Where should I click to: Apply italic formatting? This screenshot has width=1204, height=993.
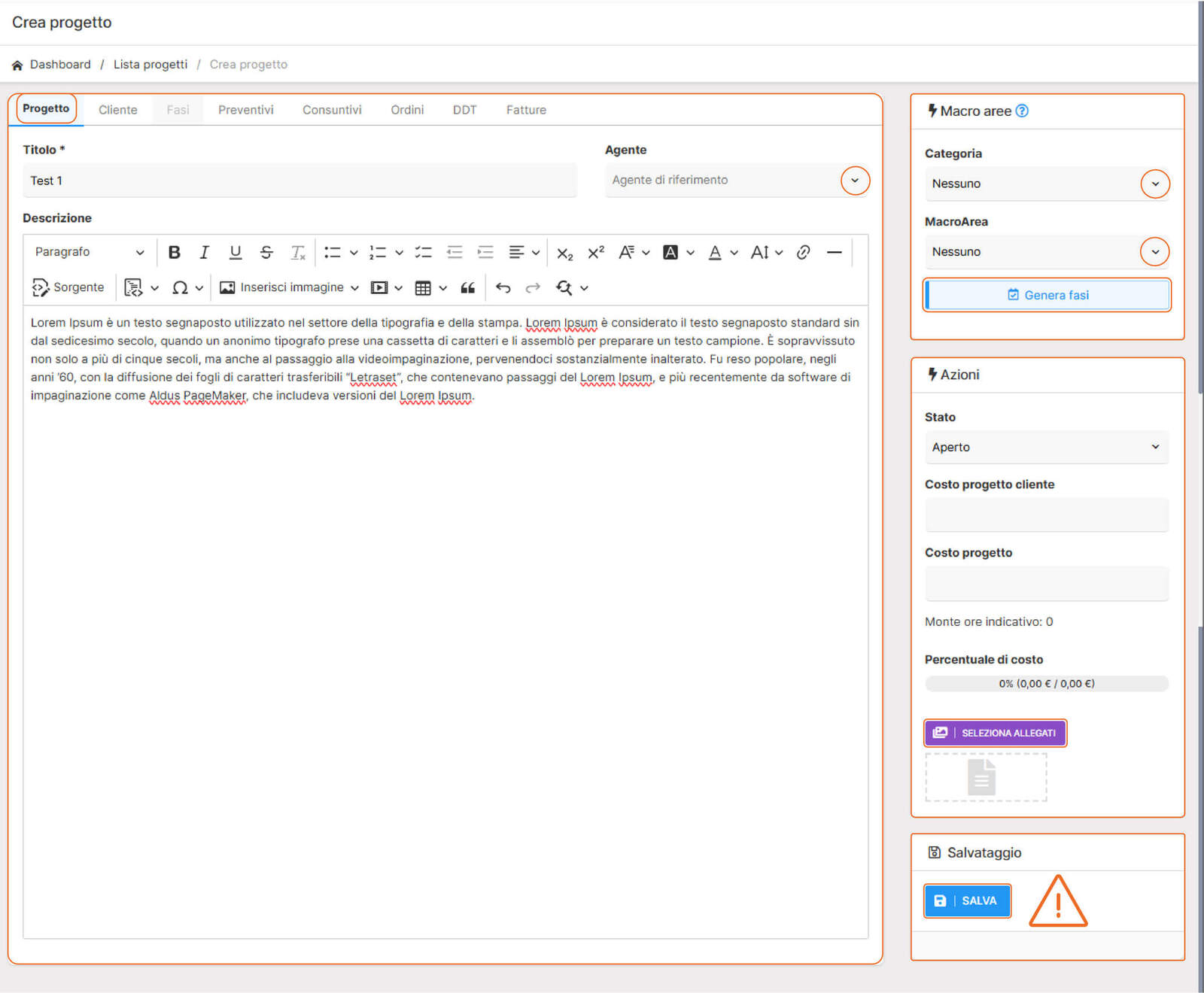click(204, 253)
